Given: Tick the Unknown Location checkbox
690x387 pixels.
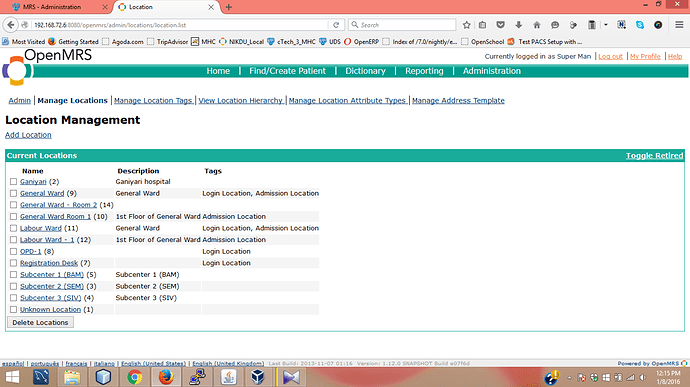Looking at the screenshot, I should click(x=13, y=310).
